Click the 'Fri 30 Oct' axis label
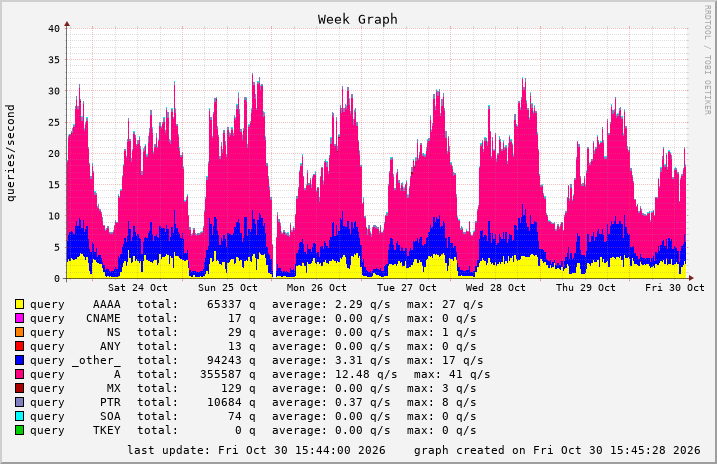 (675, 288)
